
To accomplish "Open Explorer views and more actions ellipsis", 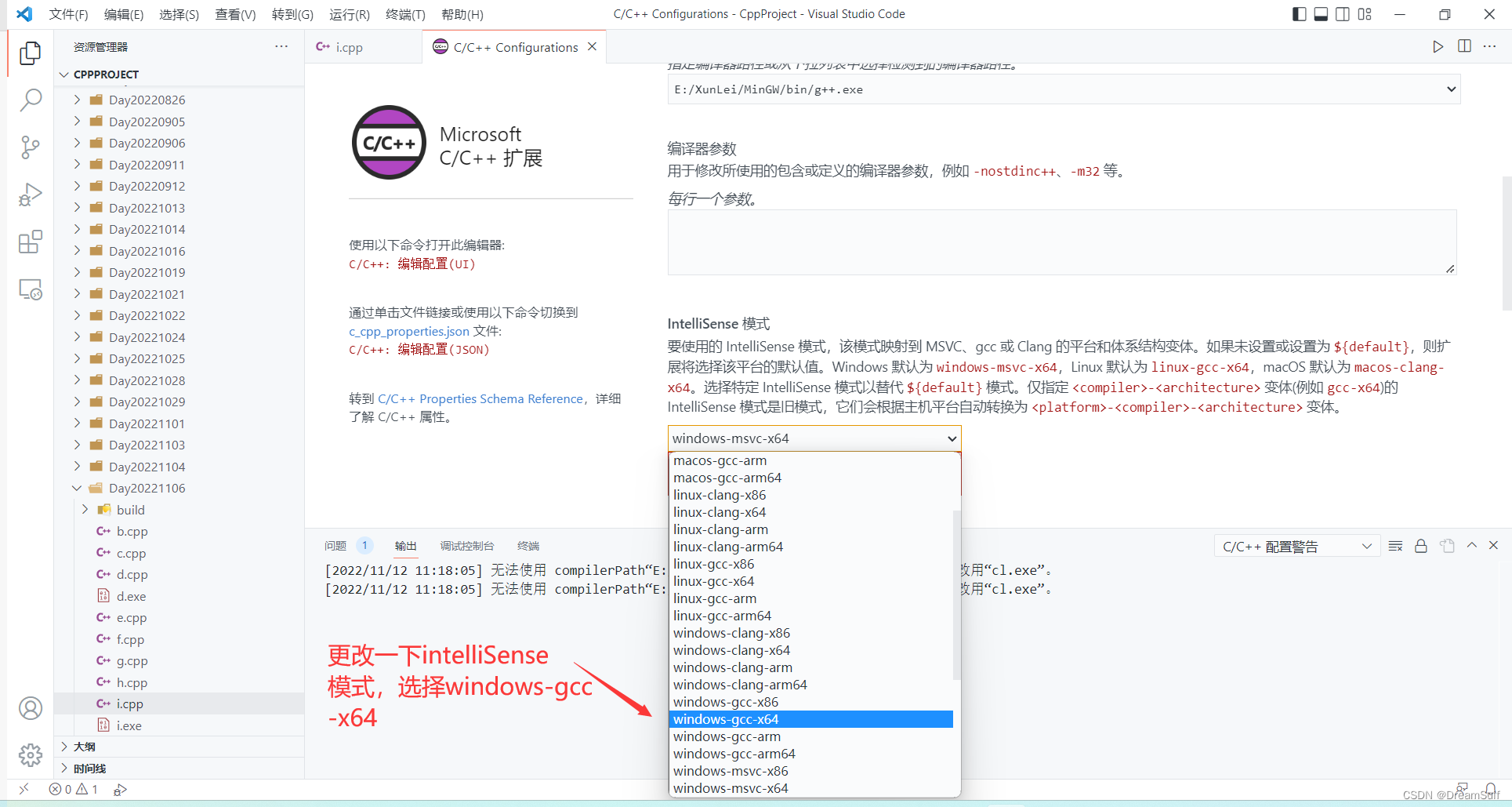I will (x=281, y=46).
